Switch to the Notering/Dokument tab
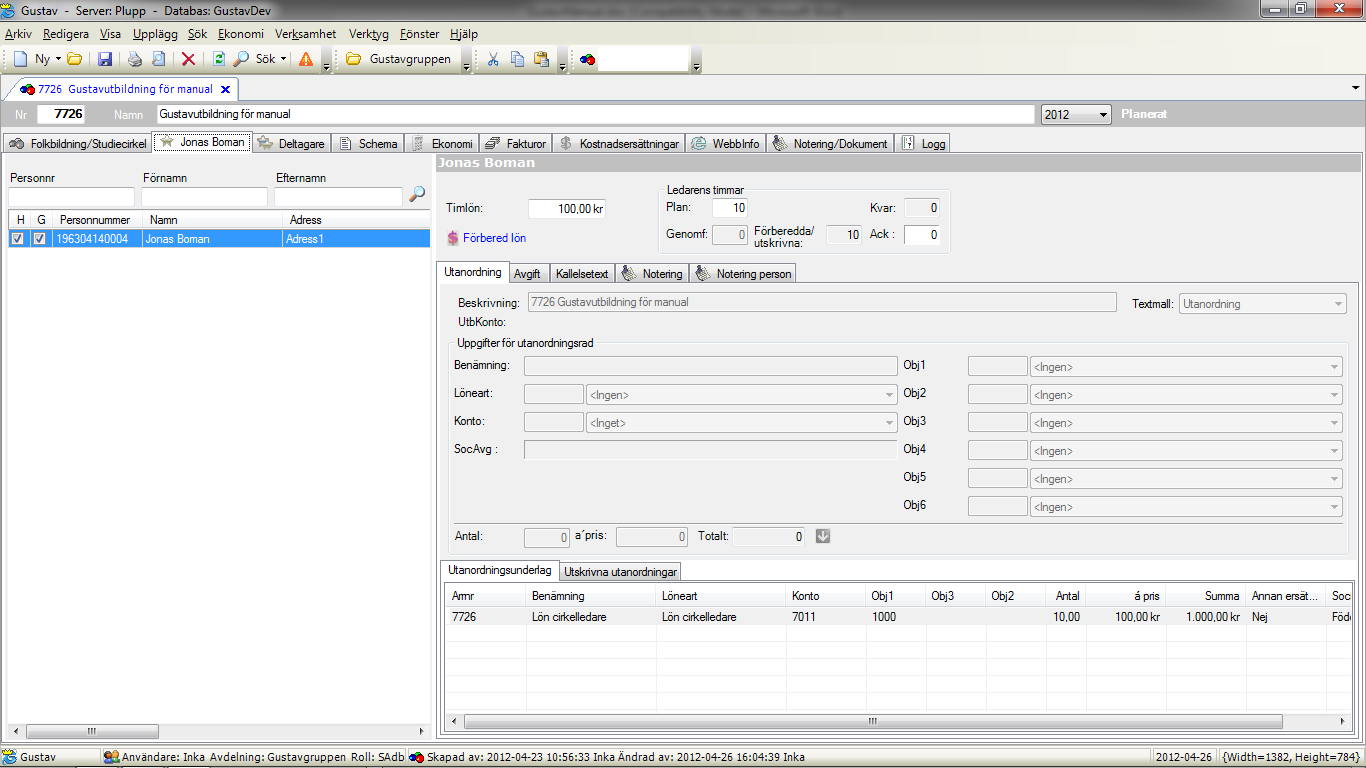Image resolution: width=1366 pixels, height=768 pixels. click(x=830, y=144)
